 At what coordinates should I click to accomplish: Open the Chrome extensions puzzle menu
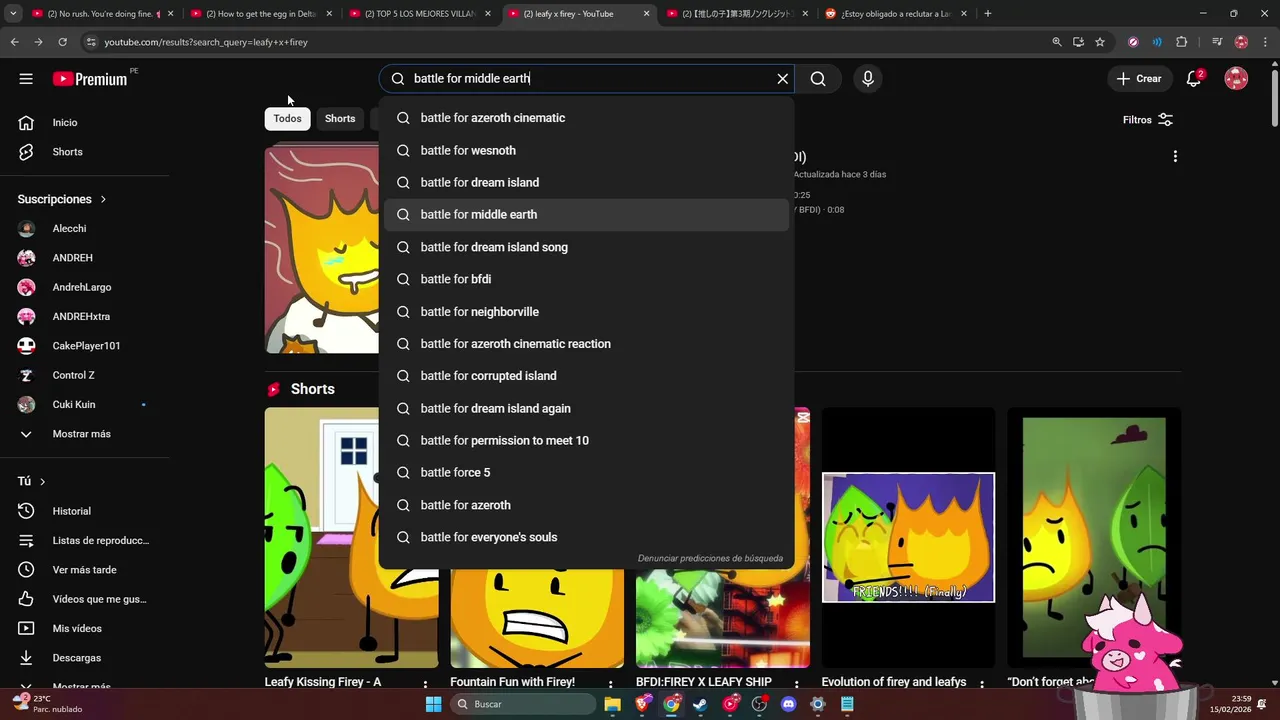1181,42
